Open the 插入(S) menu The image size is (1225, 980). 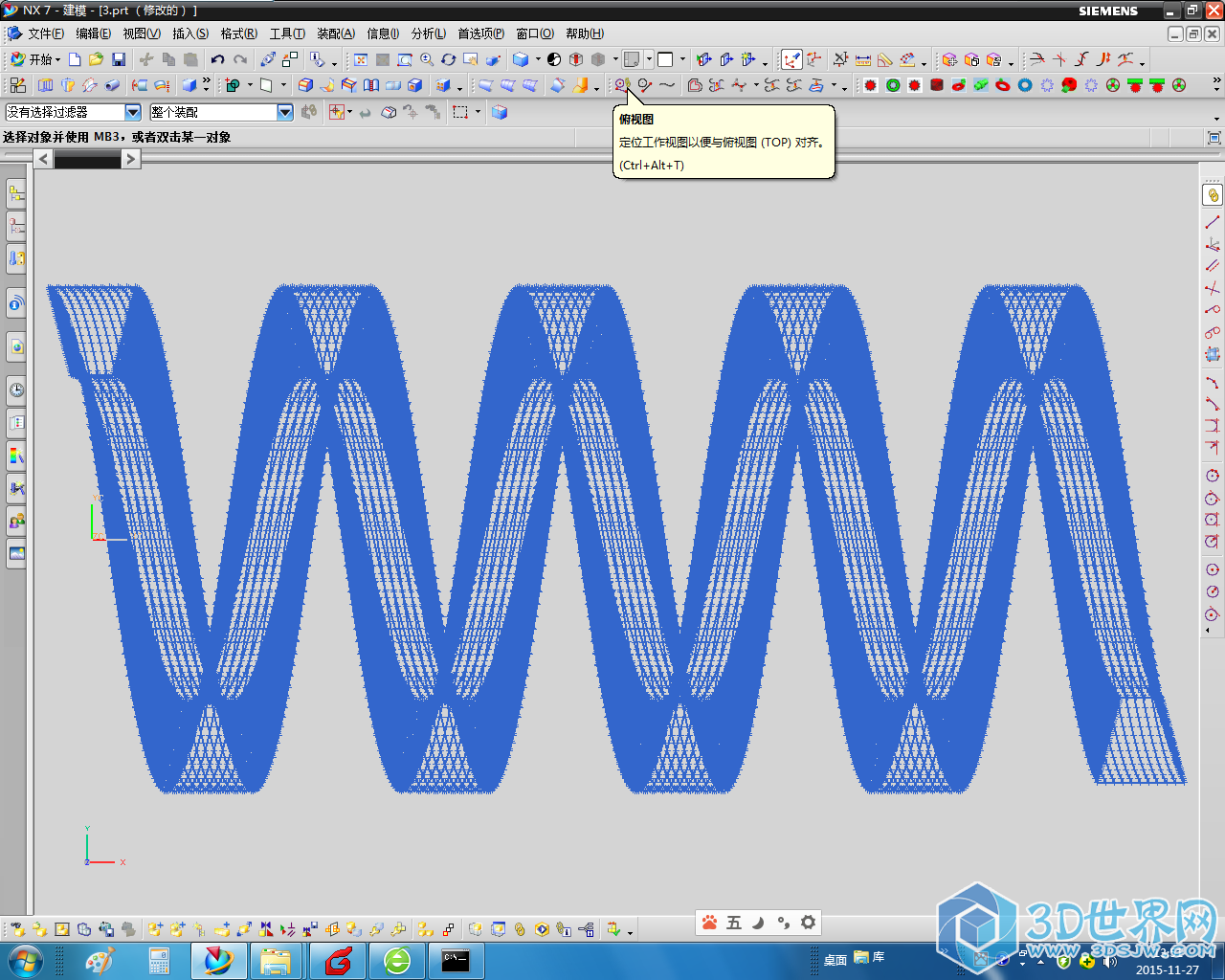(190, 33)
